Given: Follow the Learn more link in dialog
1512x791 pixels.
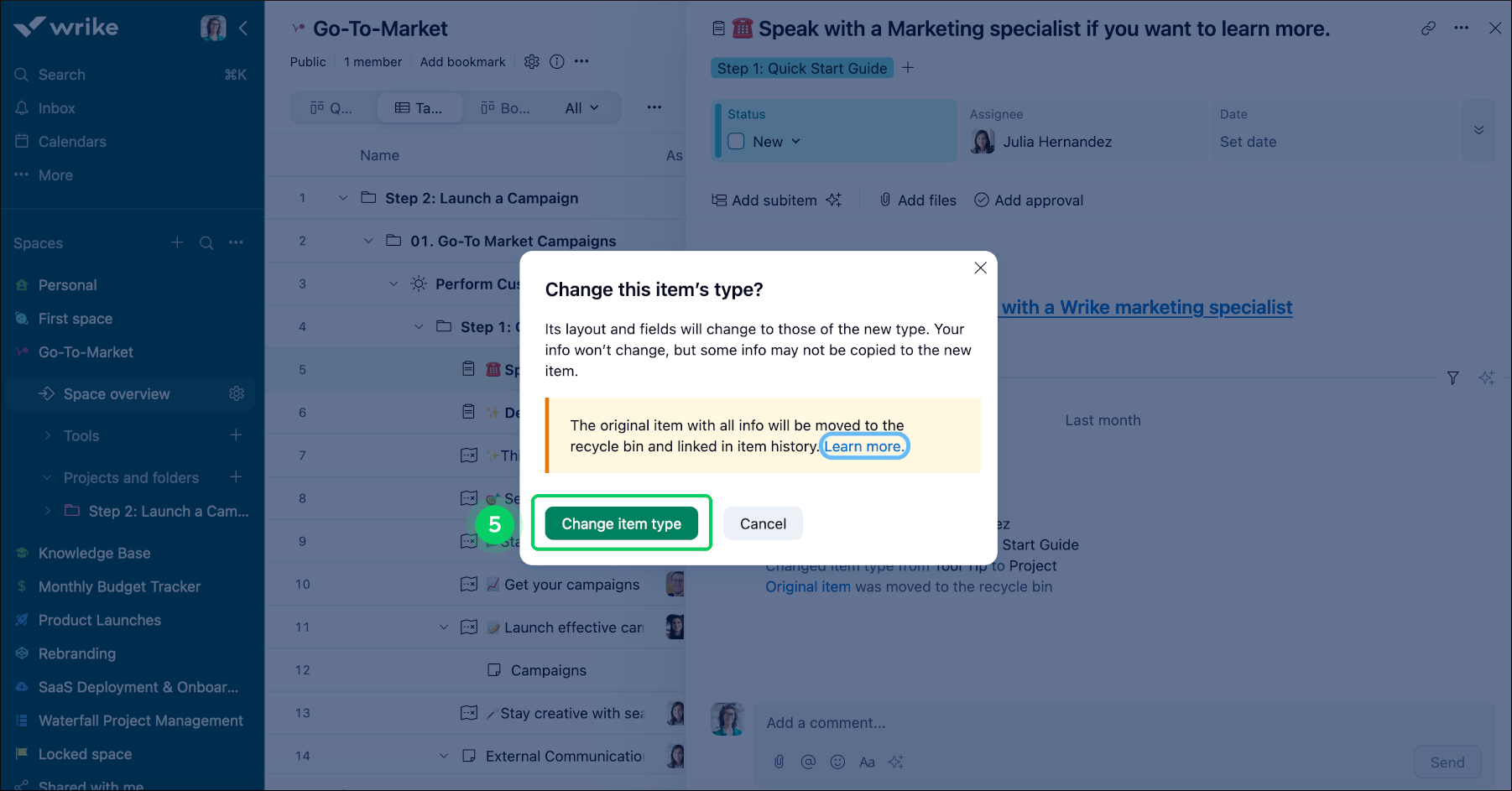Looking at the screenshot, I should (863, 446).
